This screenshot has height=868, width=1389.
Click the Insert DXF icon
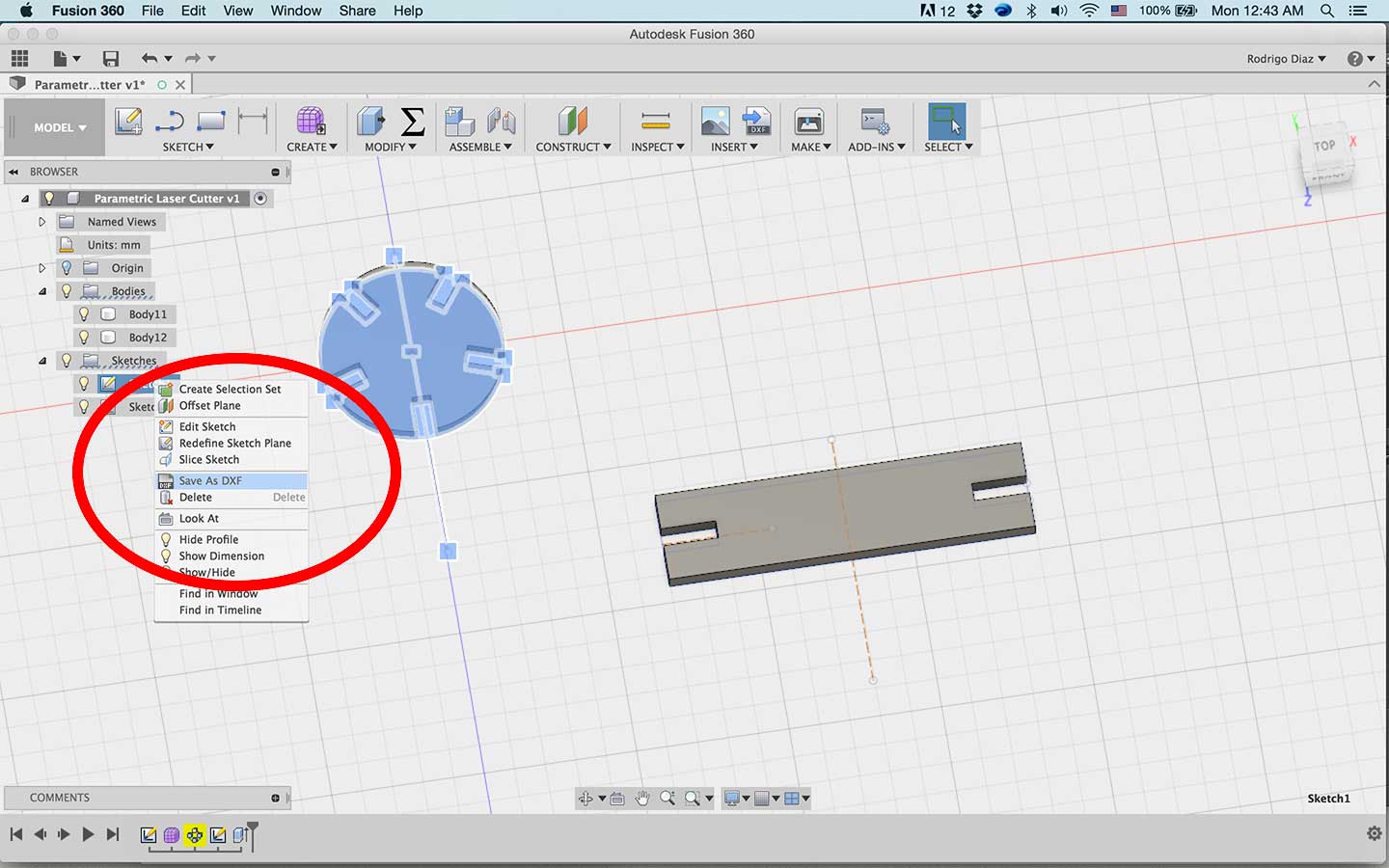click(757, 122)
